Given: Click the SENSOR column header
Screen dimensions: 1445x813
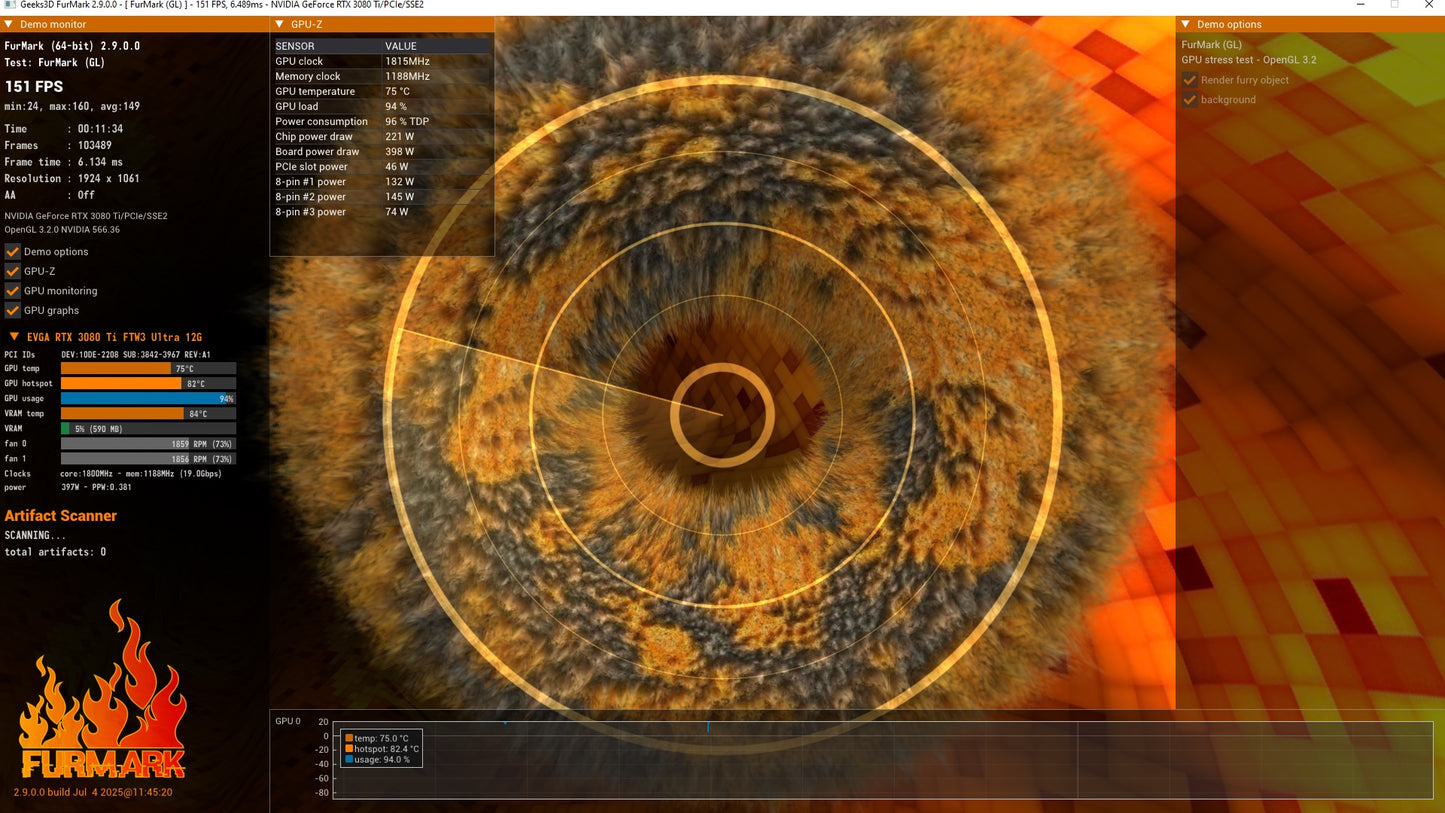Looking at the screenshot, I should click(x=295, y=46).
